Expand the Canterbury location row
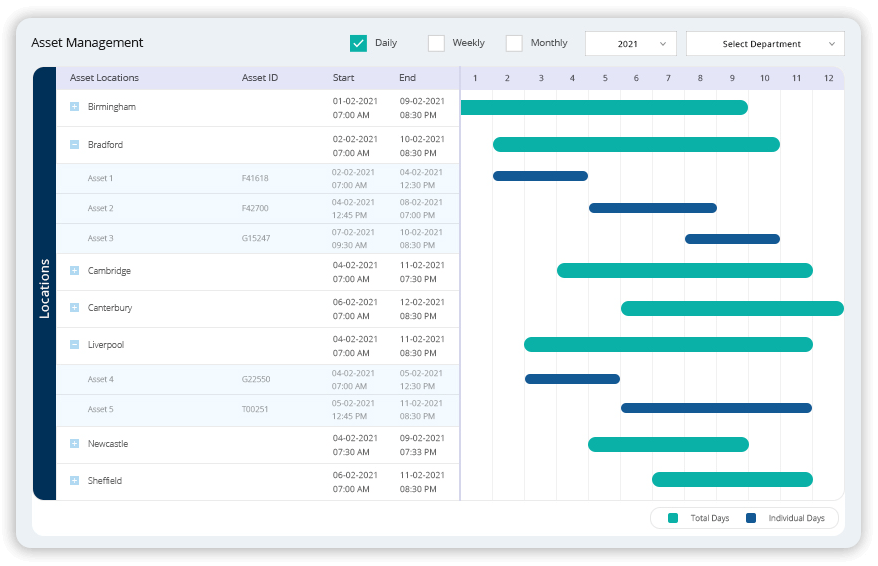Viewport: 878px width, 566px height. click(x=74, y=308)
